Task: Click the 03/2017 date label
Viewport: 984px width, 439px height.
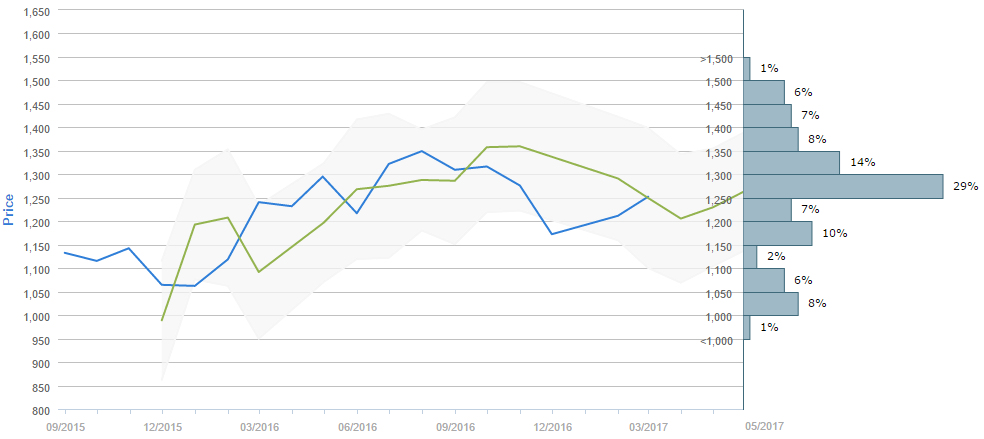Action: point(648,425)
